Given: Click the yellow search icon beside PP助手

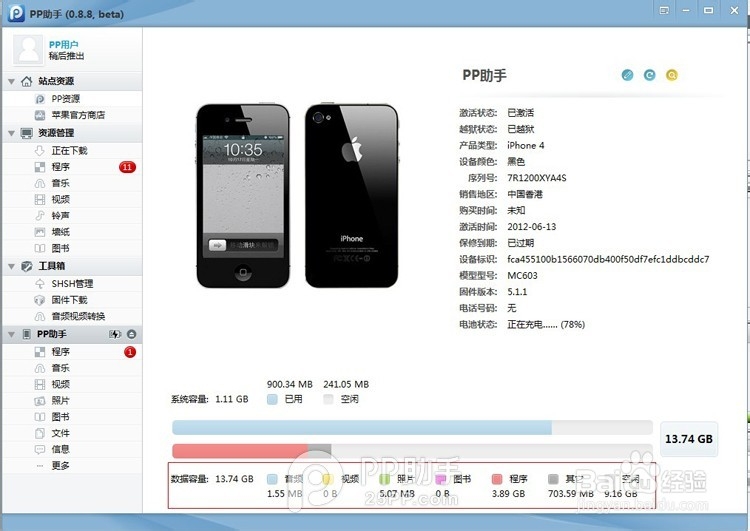Looking at the screenshot, I should [672, 75].
